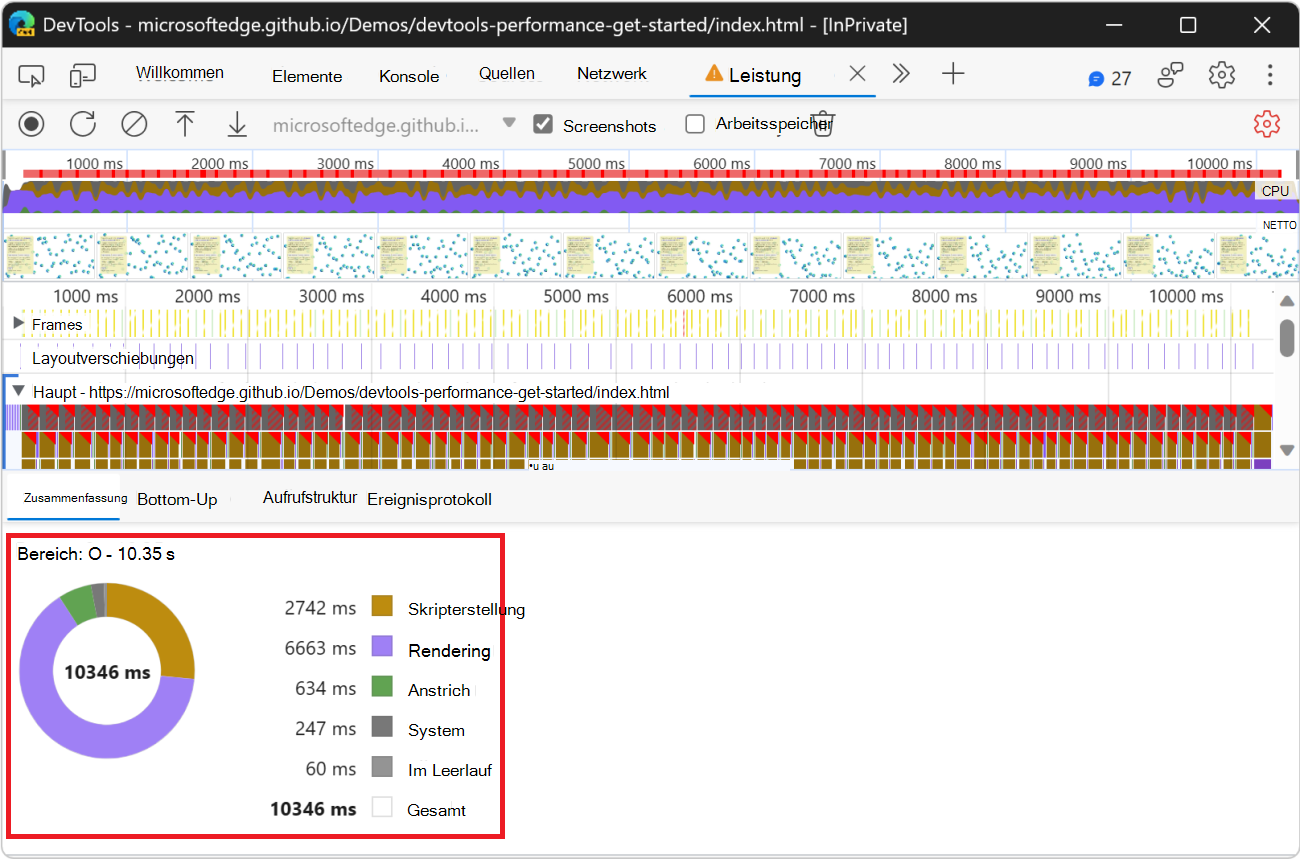The width and height of the screenshot is (1300, 859).
Task: Upload a saved profile
Action: click(185, 124)
